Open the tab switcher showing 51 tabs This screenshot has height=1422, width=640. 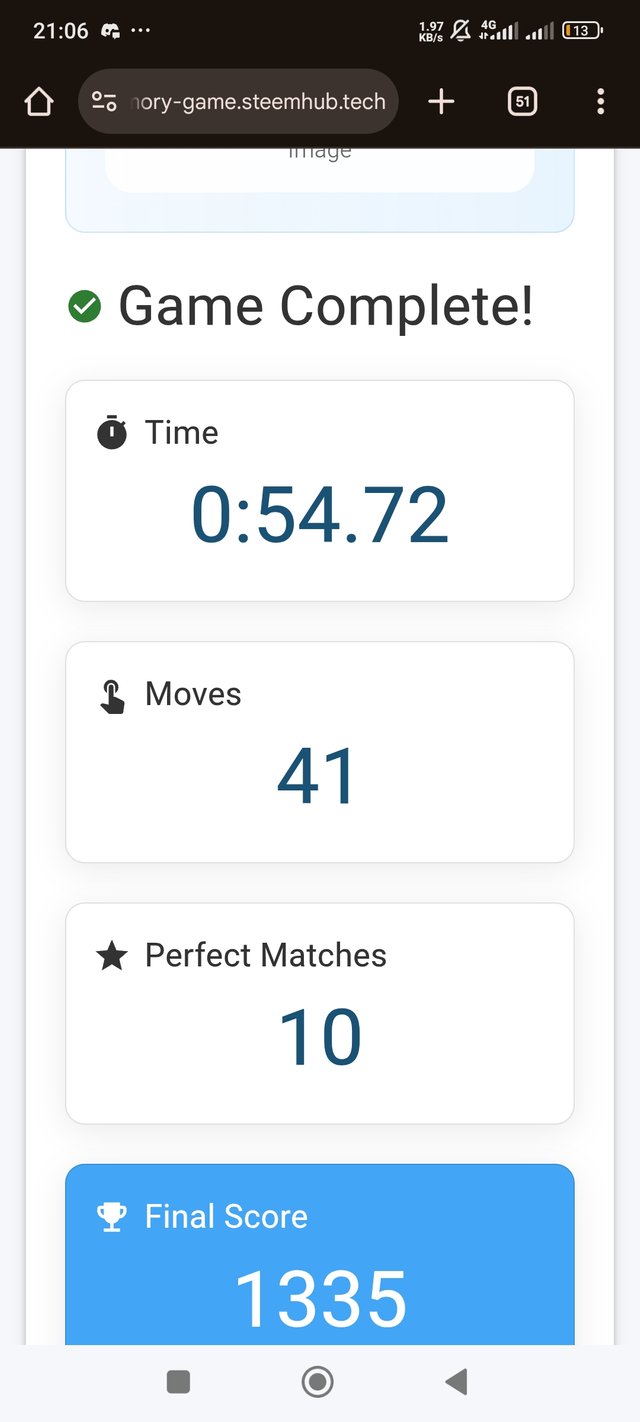tap(522, 101)
